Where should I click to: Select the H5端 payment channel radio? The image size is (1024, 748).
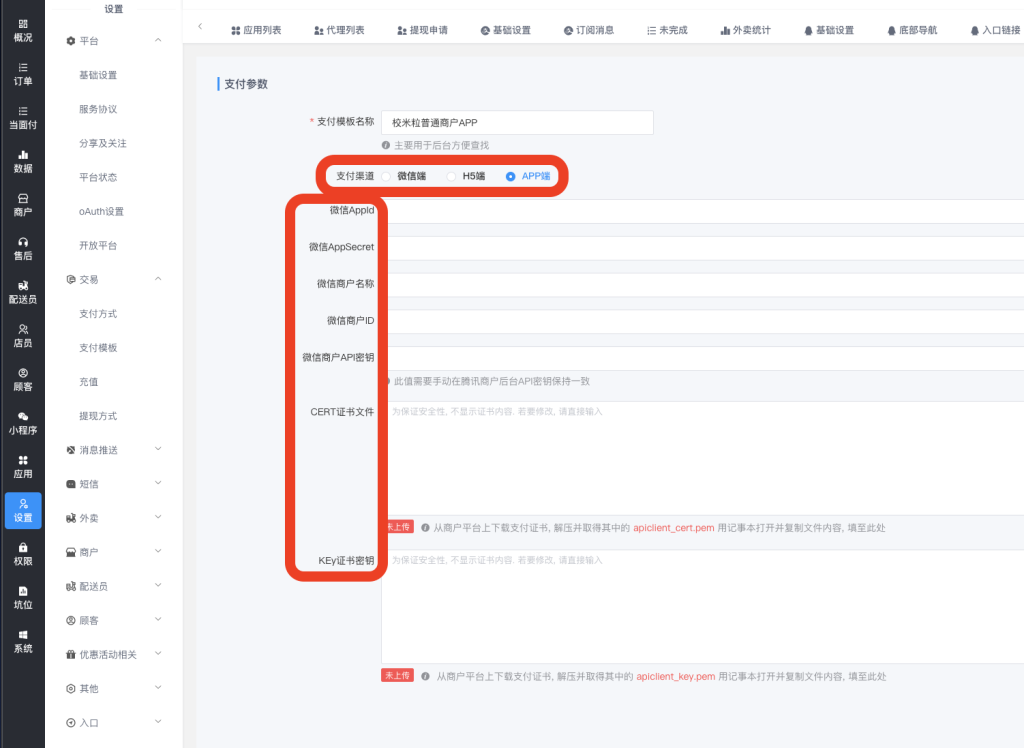[452, 176]
